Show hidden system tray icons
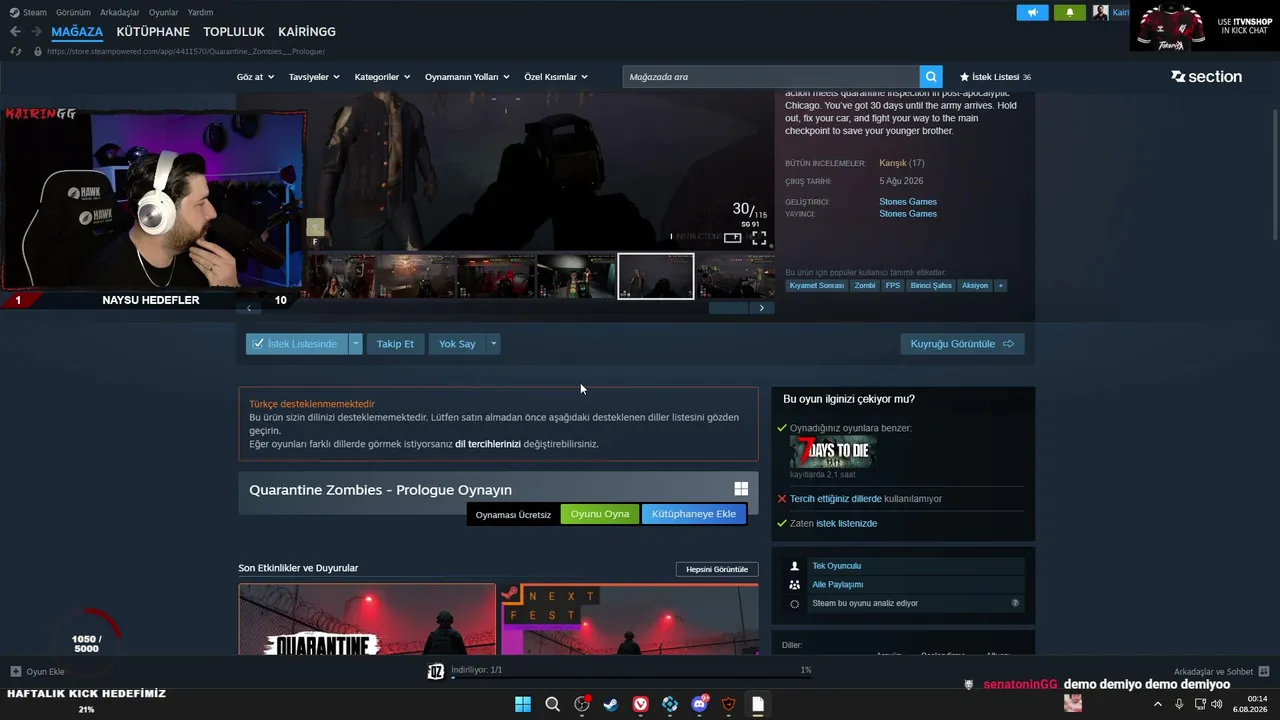This screenshot has height=720, width=1280. pyautogui.click(x=1158, y=704)
